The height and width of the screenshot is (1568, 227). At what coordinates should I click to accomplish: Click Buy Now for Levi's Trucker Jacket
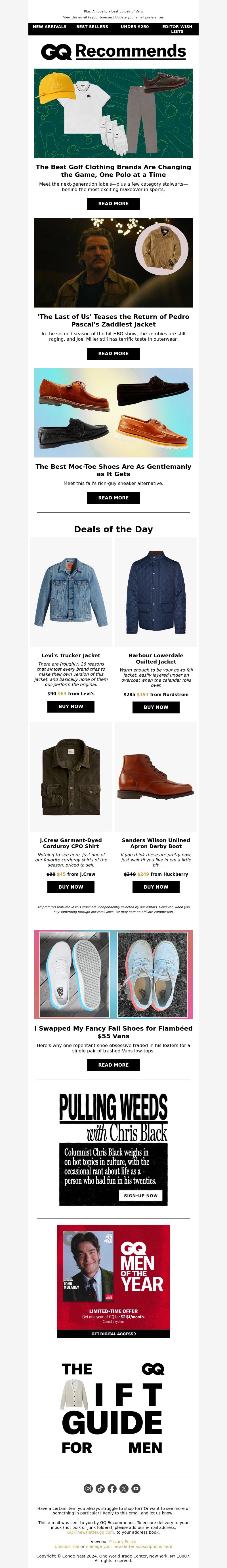click(x=71, y=706)
